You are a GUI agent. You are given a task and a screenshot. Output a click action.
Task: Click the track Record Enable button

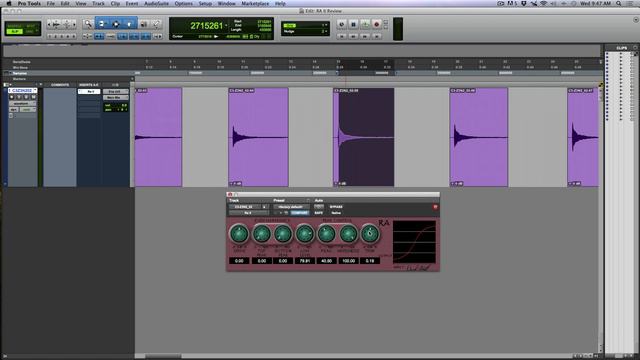(12, 97)
